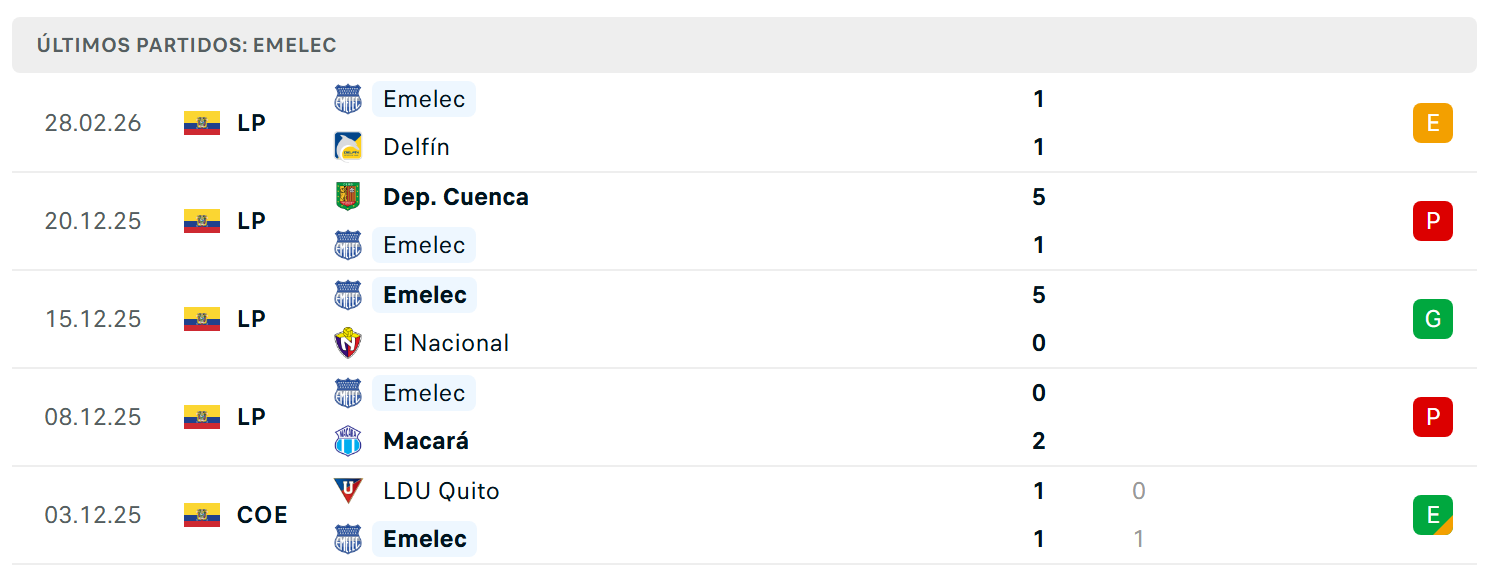Select the Delfín team name
Image resolution: width=1492 pixels, height=584 pixels.
416,147
